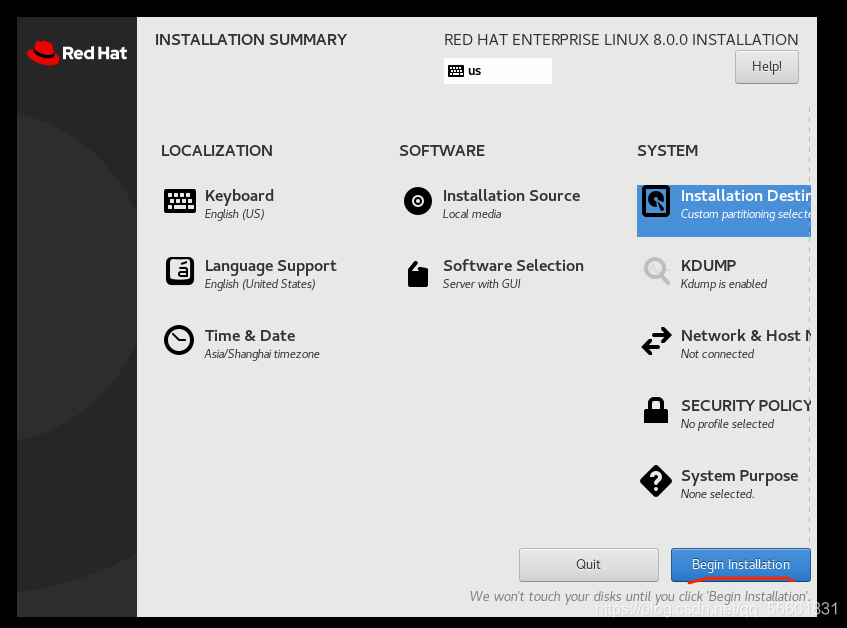
Task: Click 'Server with GUI' text
Action: coord(481,284)
